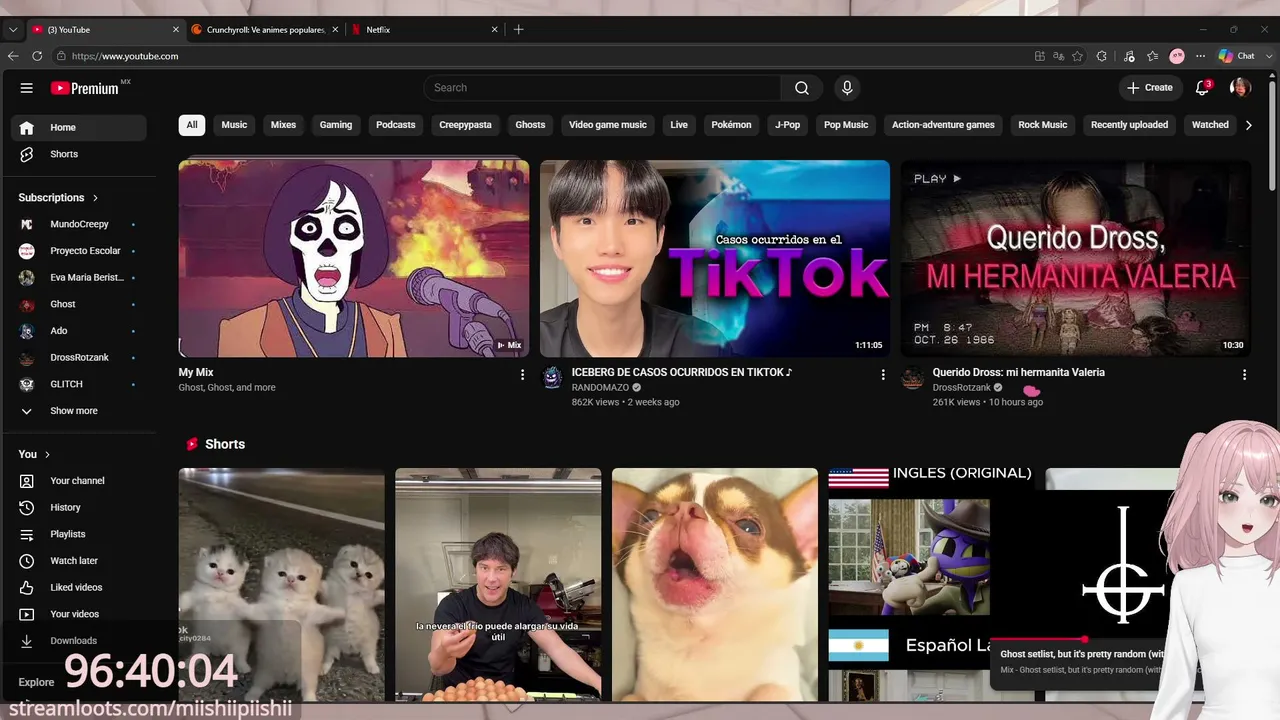Open Liked videos in the sidebar

(x=79, y=588)
